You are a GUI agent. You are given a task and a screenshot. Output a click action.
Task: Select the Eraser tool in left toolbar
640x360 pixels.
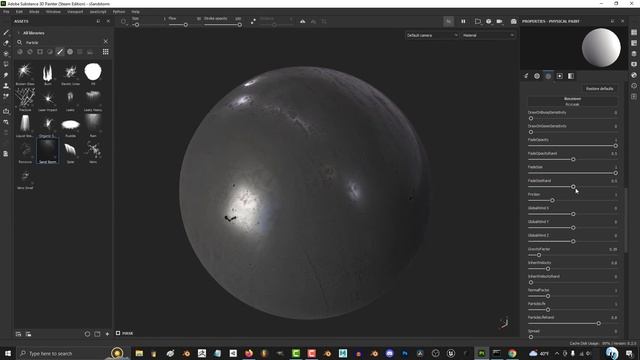pos(6,43)
